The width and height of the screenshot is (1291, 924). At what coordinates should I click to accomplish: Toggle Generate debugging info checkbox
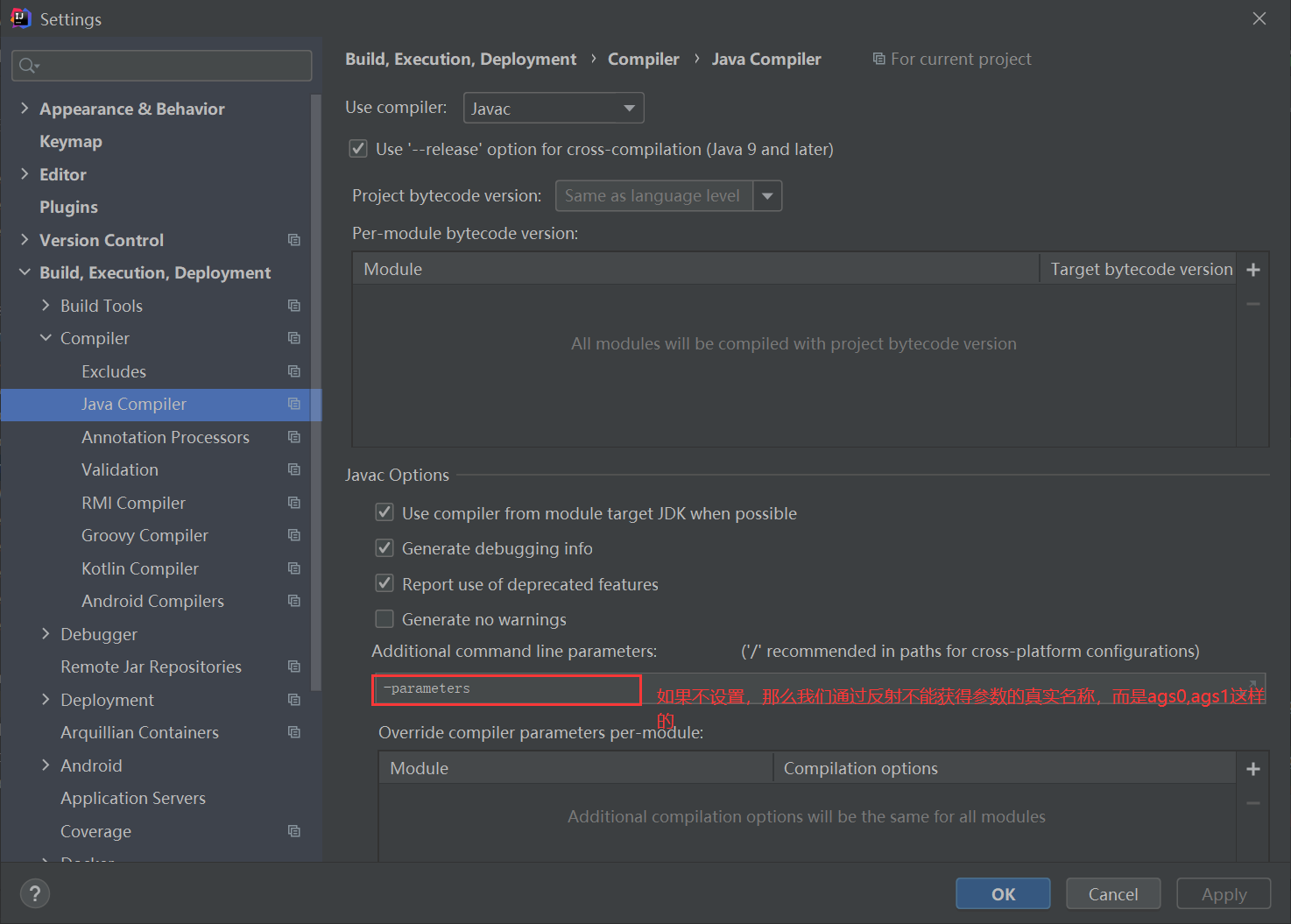click(x=384, y=548)
